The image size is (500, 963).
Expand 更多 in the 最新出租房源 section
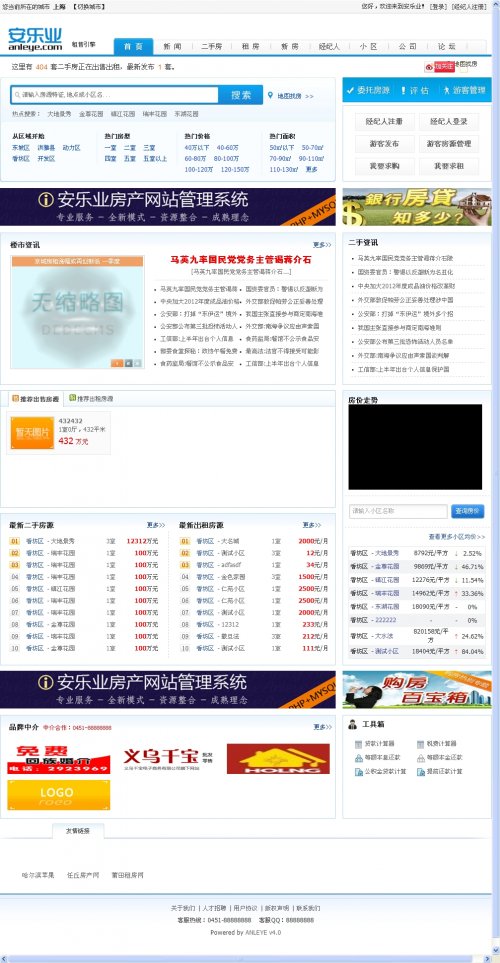(312, 525)
